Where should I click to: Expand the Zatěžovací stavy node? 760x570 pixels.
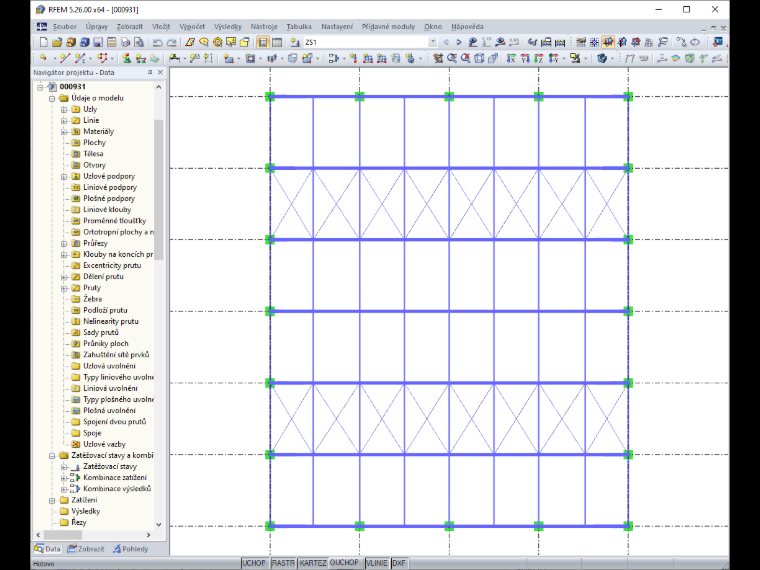[x=64, y=467]
